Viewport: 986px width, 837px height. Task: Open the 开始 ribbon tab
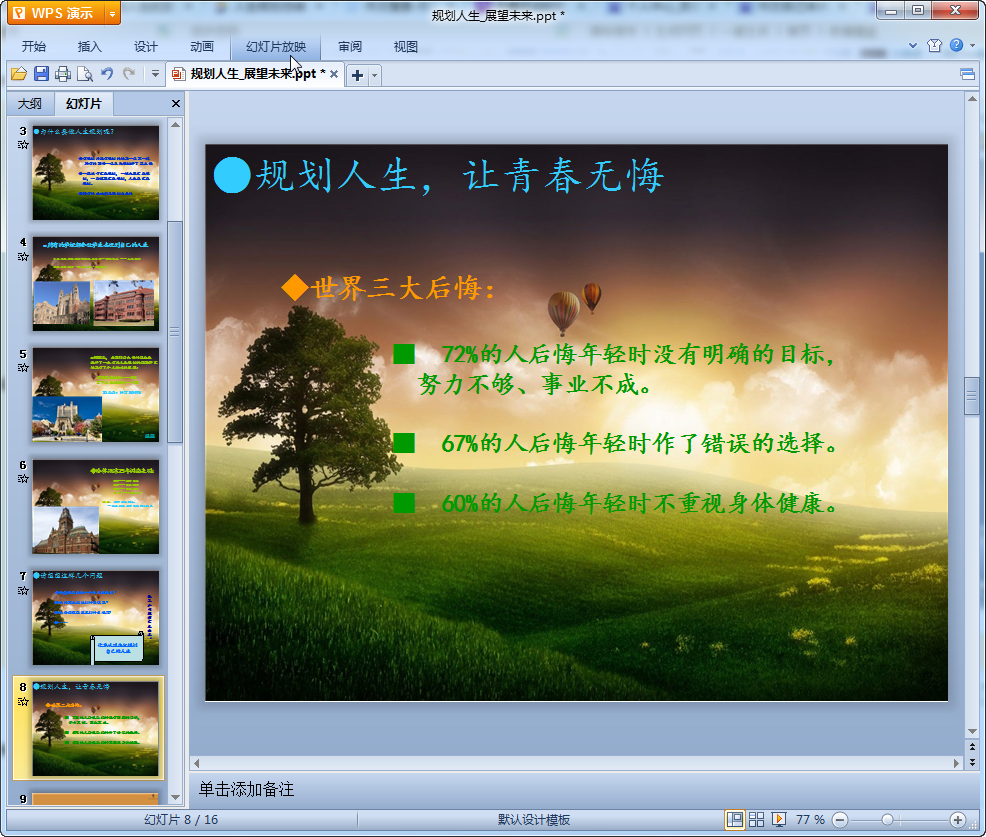pyautogui.click(x=34, y=47)
